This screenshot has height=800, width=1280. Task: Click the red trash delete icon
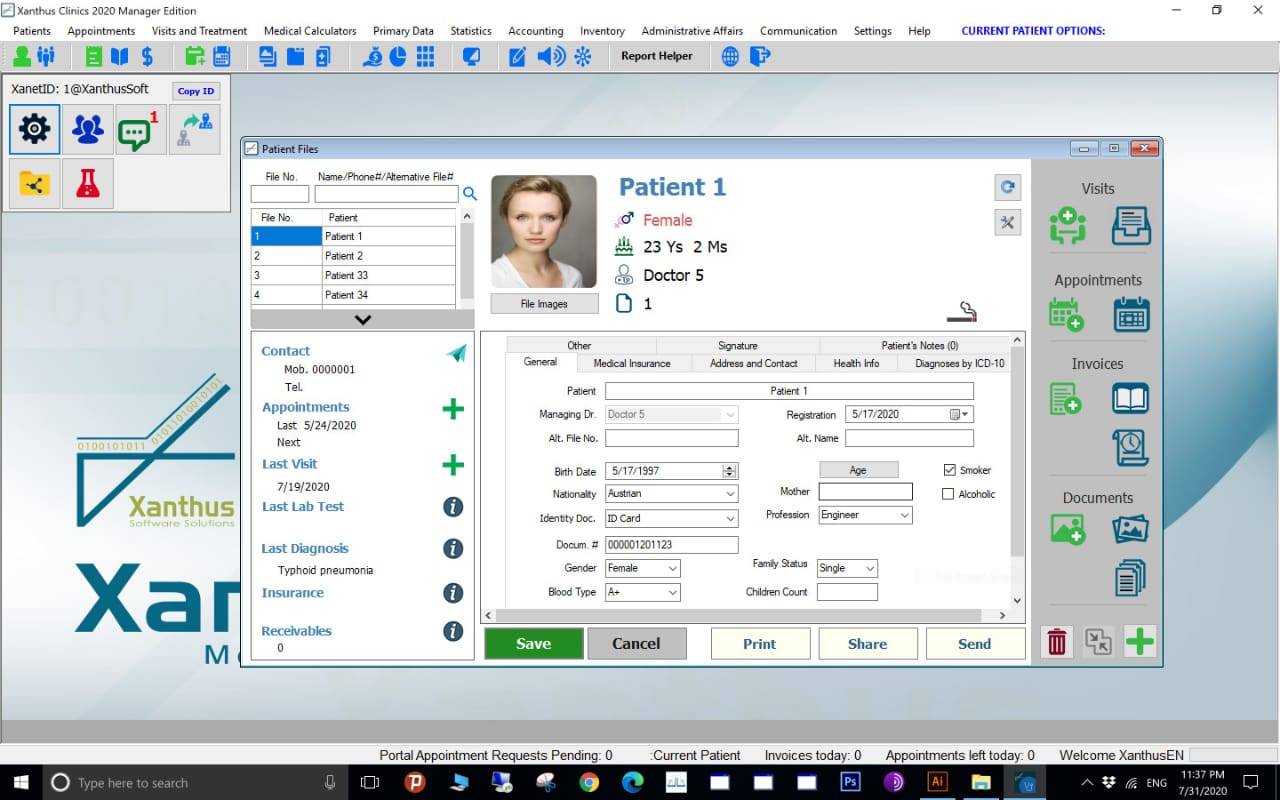click(x=1056, y=641)
